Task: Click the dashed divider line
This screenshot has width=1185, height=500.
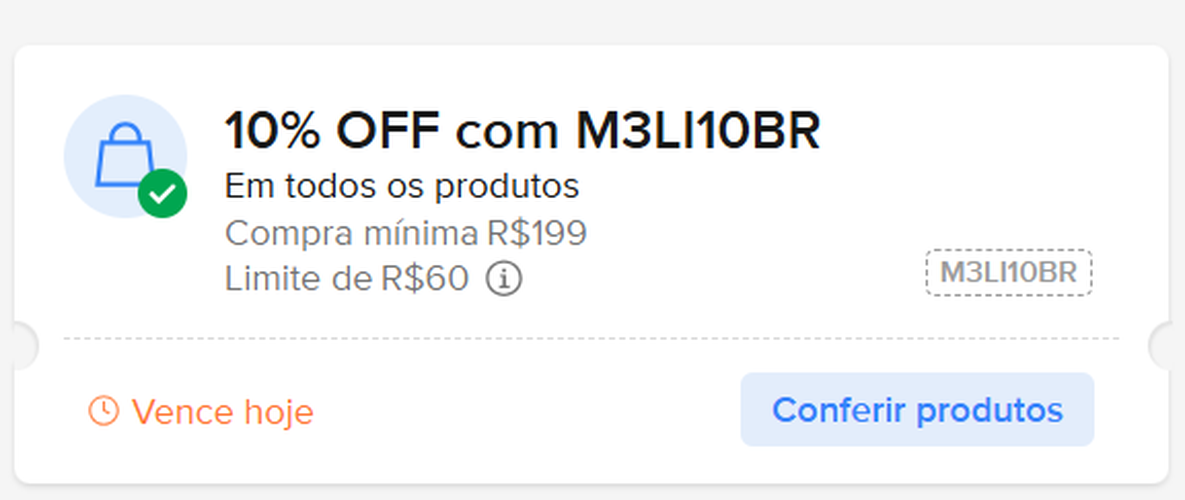Action: pyautogui.click(x=590, y=339)
